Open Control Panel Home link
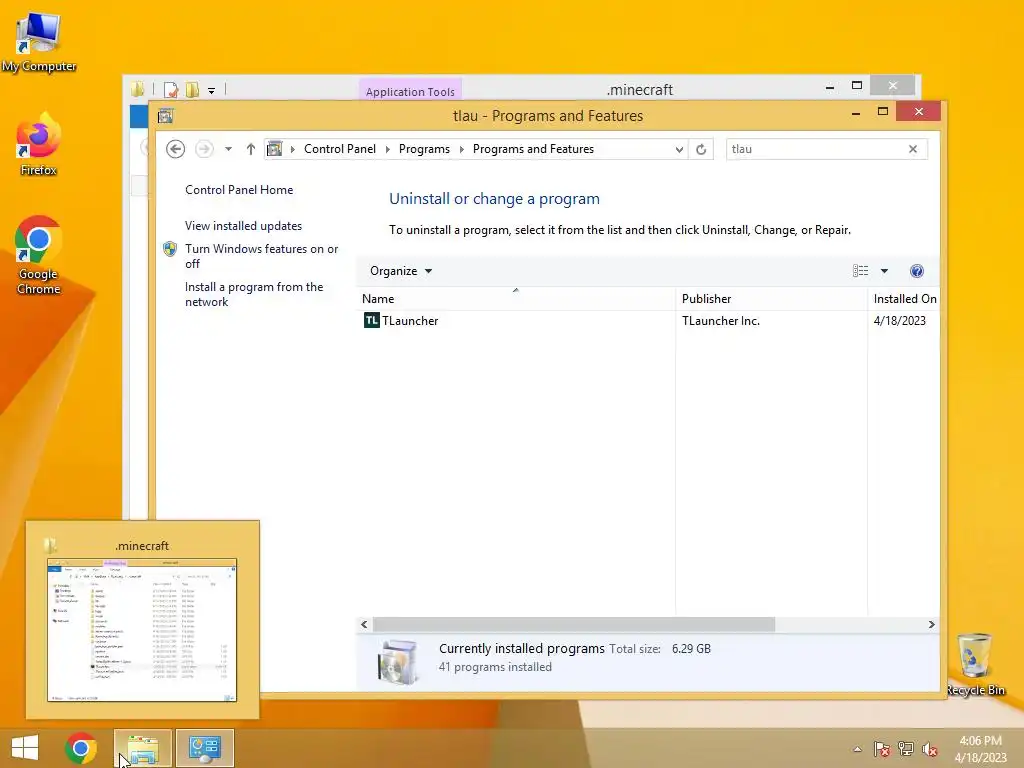 [x=239, y=189]
